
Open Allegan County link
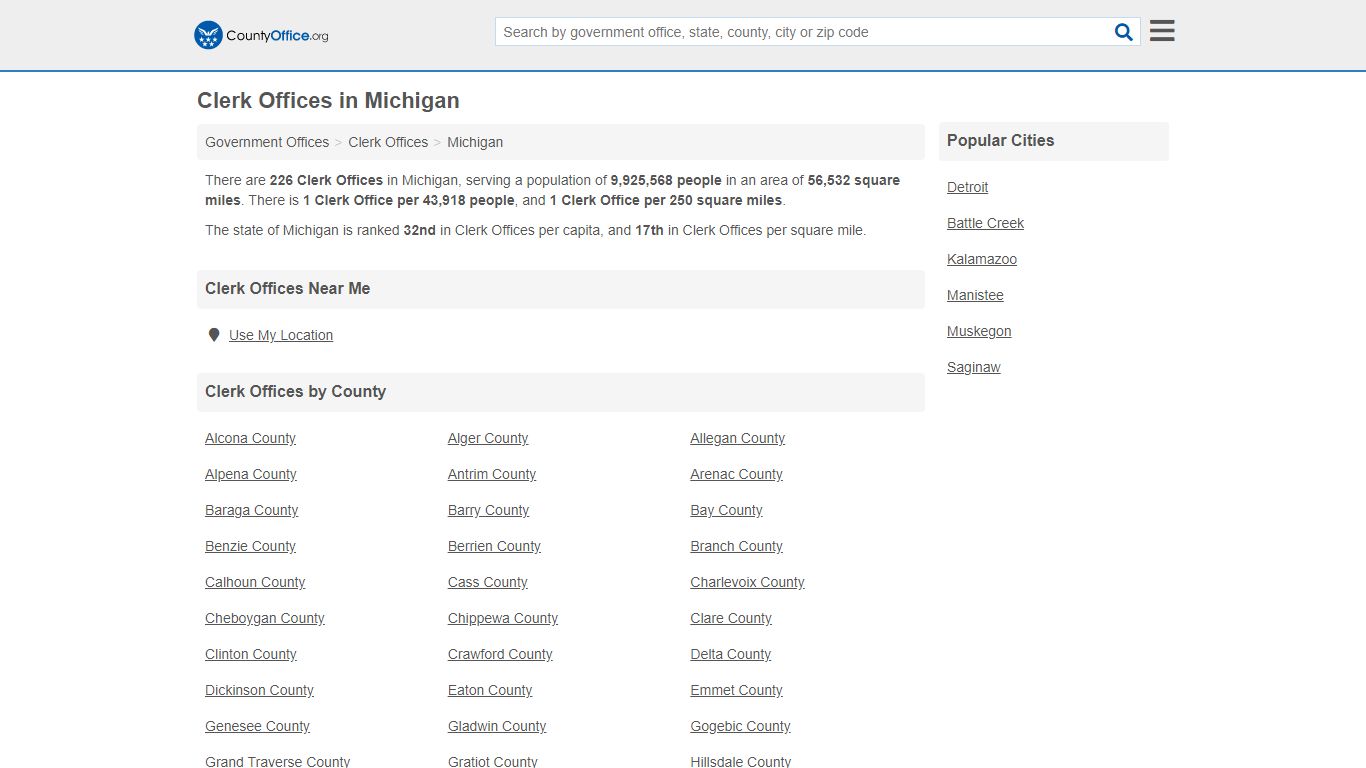[737, 438]
